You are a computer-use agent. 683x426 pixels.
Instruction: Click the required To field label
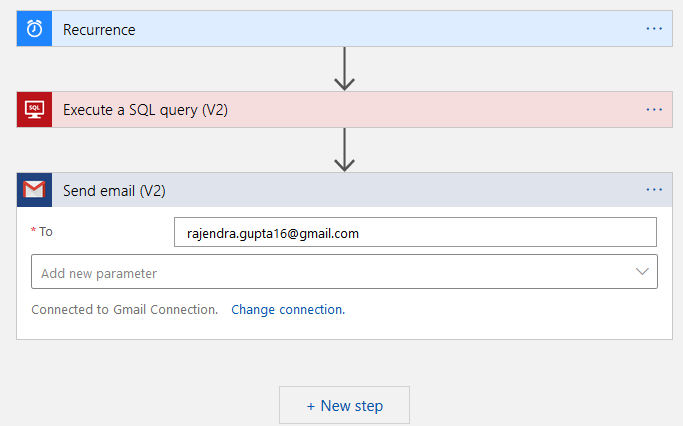pos(45,232)
